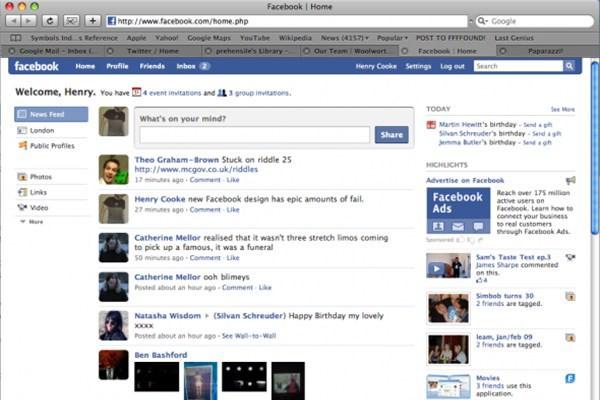The width and height of the screenshot is (600, 400).
Task: Open Profile in the Facebook header
Action: click(x=117, y=66)
